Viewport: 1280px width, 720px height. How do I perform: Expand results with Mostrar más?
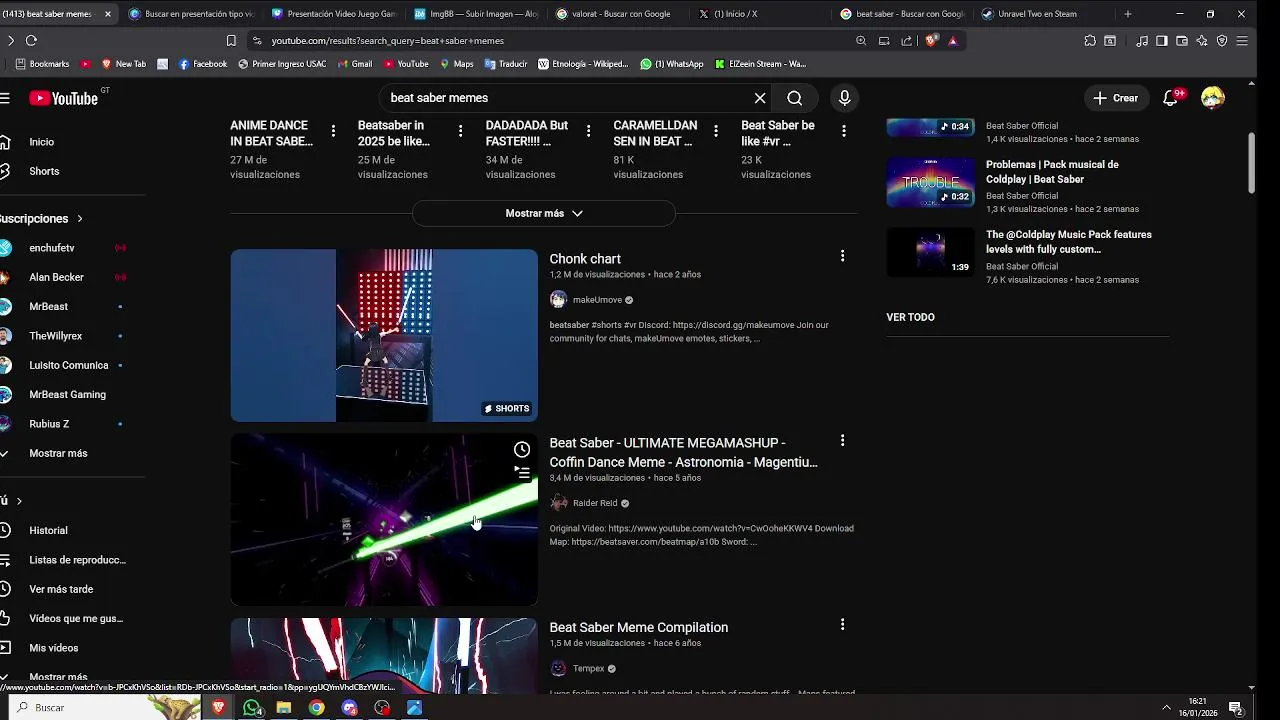pyautogui.click(x=544, y=213)
